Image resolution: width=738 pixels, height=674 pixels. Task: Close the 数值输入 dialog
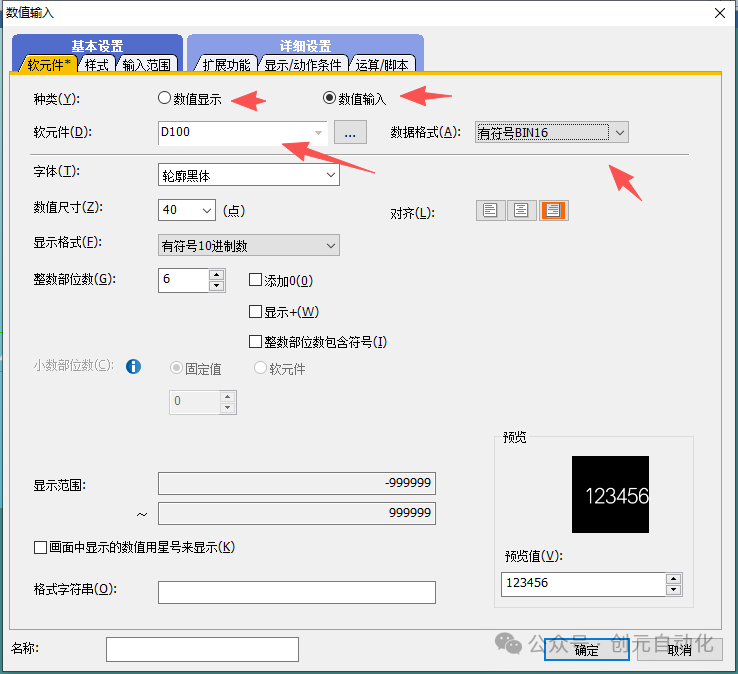click(720, 13)
